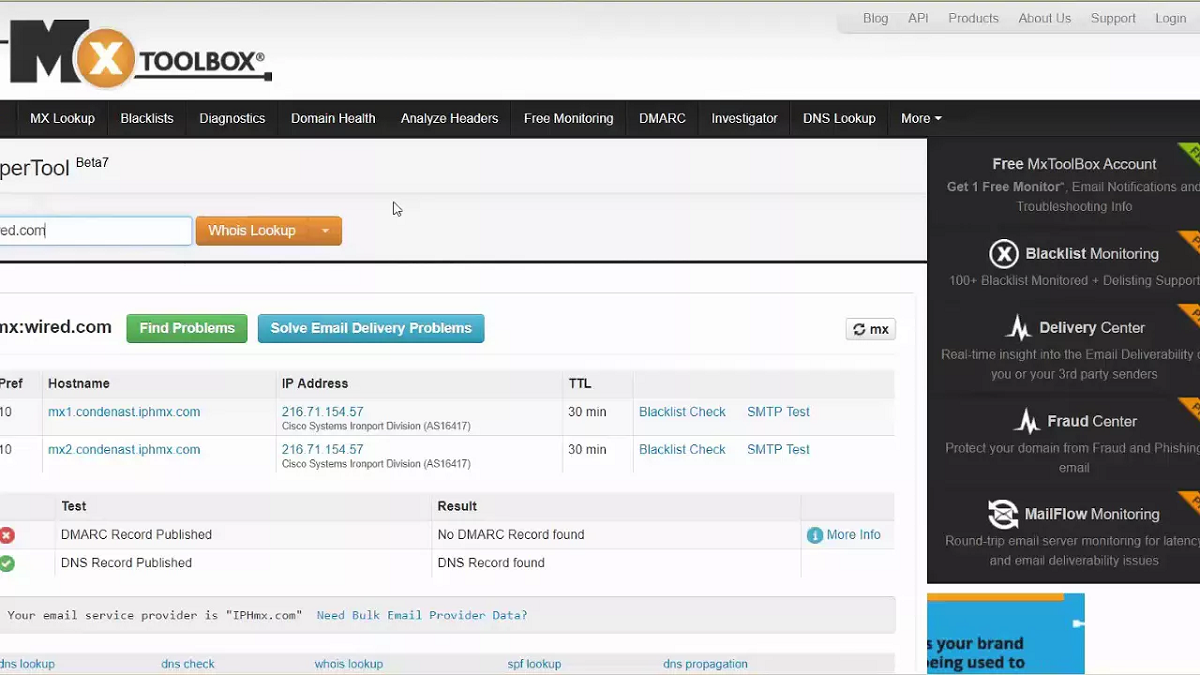This screenshot has height=675, width=1200.
Task: Run SMTP Test for mx2.condenast.iphmx.com
Action: coord(778,450)
